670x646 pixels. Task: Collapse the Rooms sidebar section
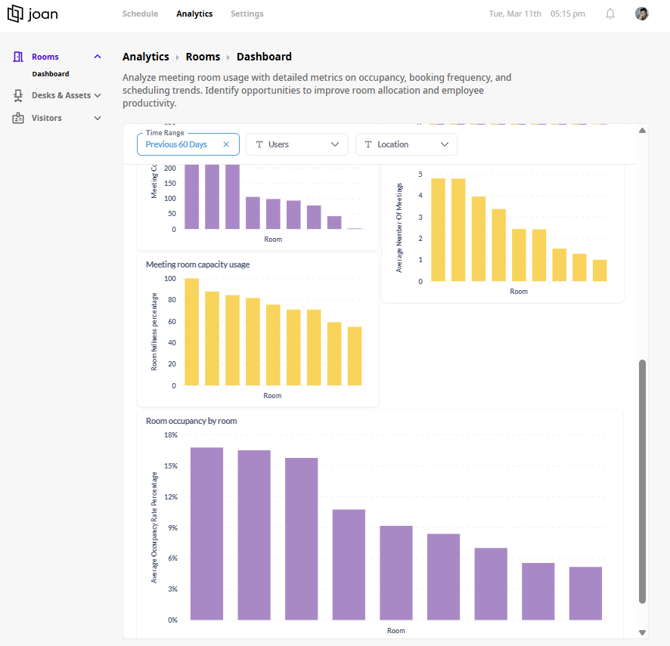(x=97, y=56)
